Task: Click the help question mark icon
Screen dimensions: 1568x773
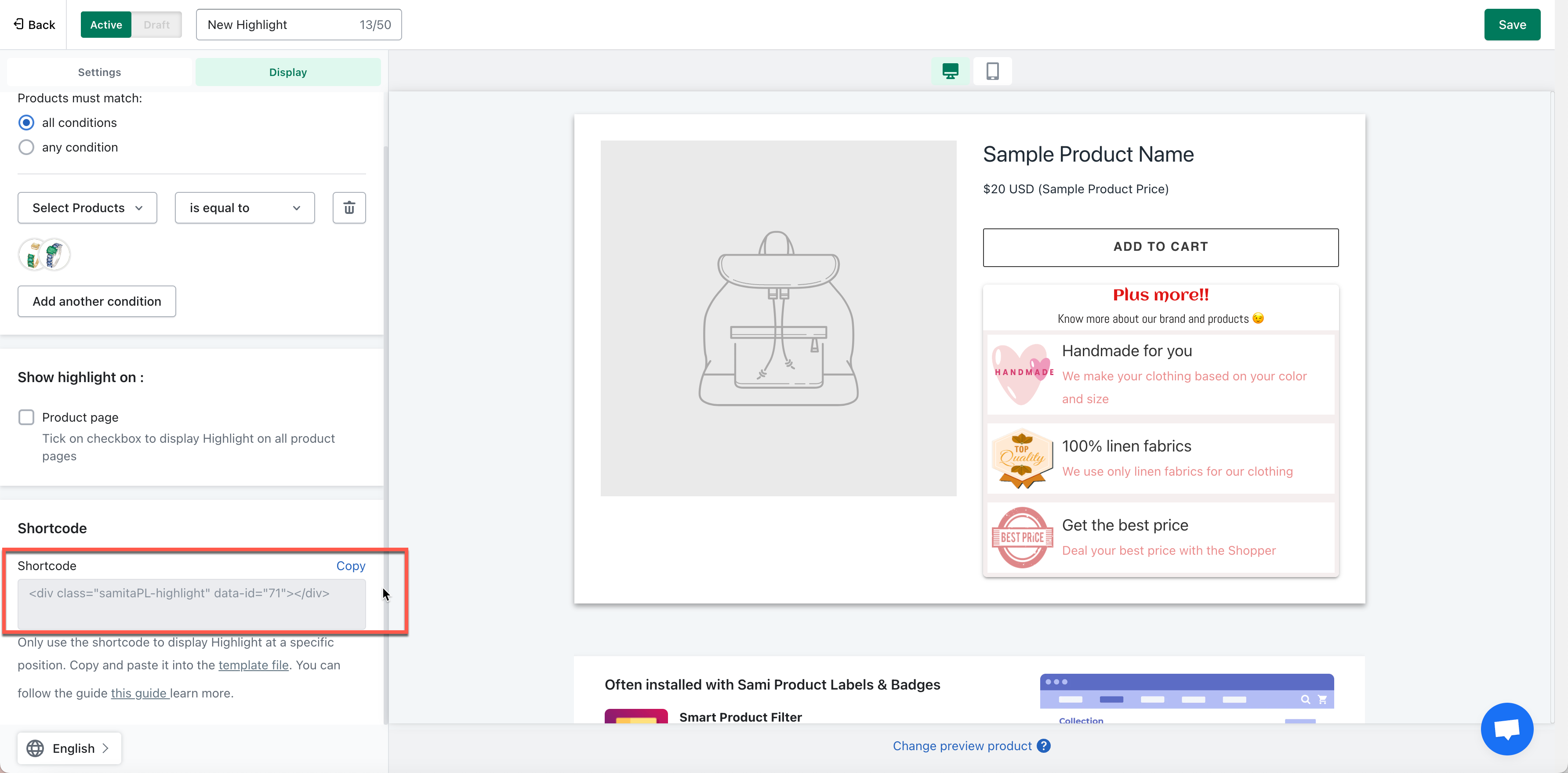Action: coord(1044,746)
